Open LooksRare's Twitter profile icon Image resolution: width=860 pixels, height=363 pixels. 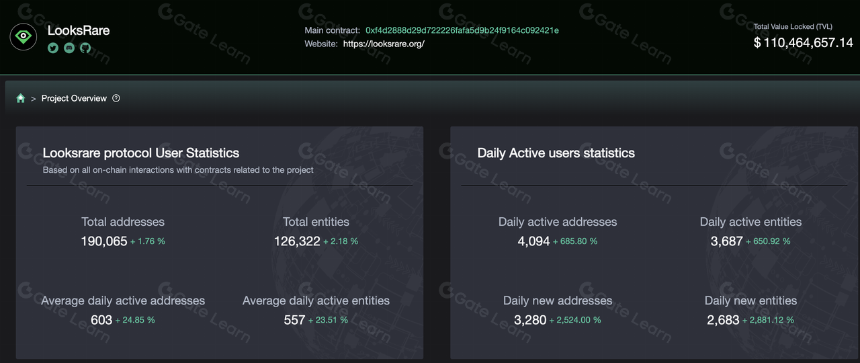tap(53, 48)
